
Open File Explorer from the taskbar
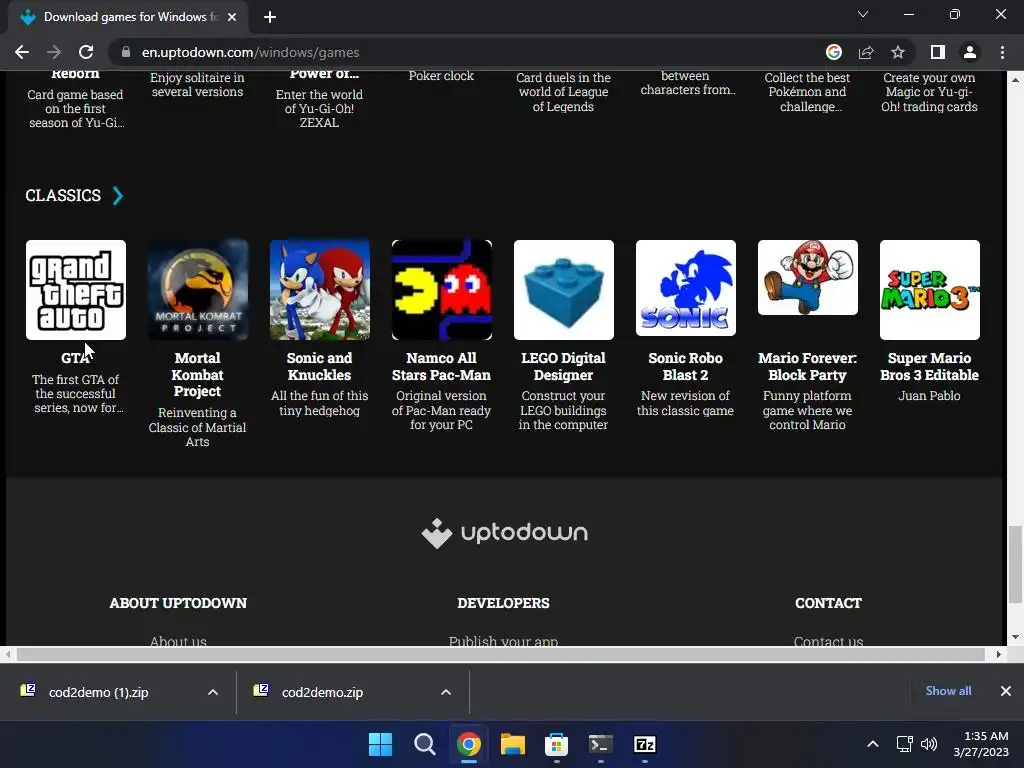pos(513,744)
